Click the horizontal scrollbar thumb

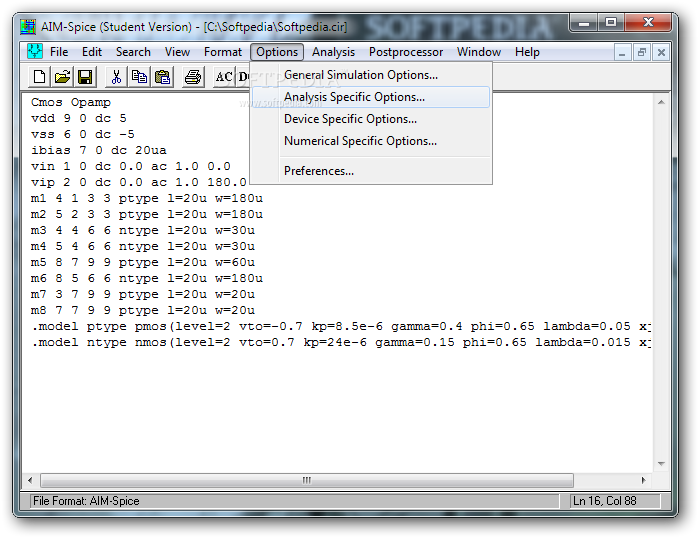307,481
